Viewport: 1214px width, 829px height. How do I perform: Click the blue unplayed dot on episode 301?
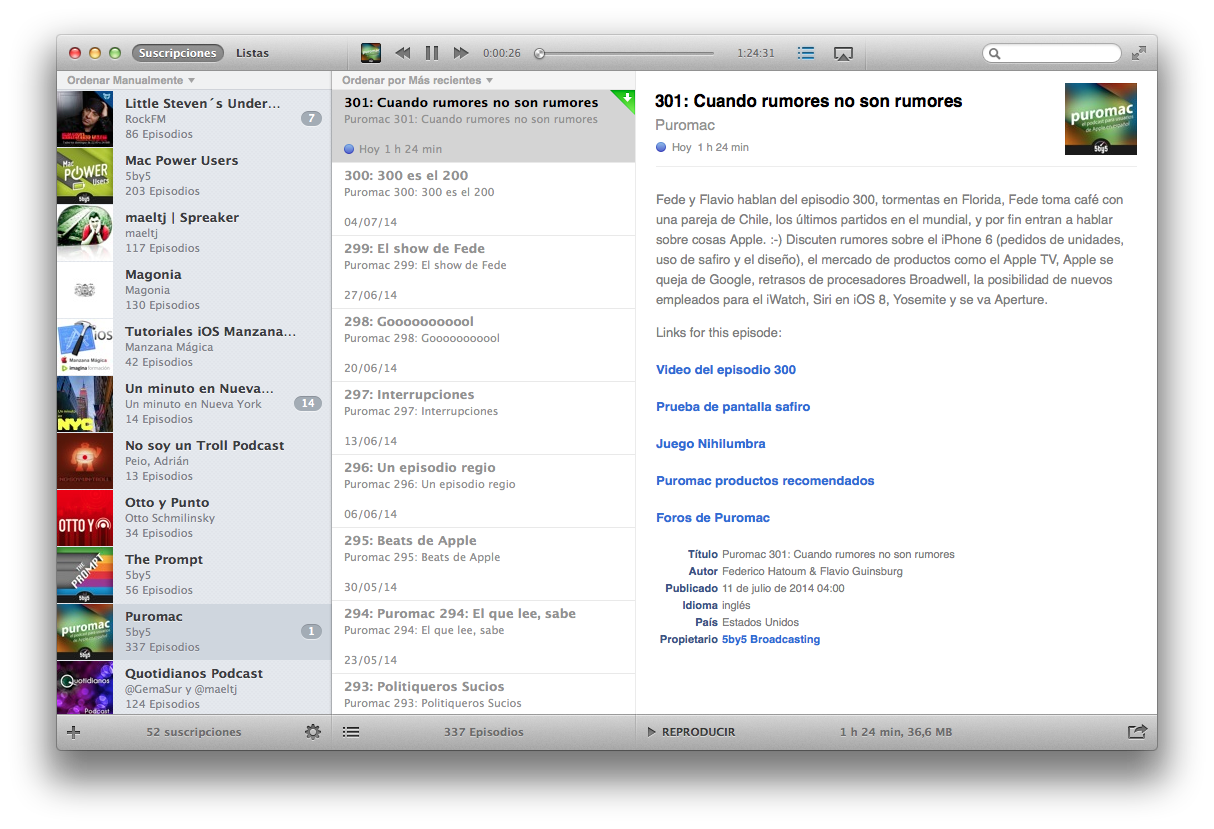click(349, 149)
